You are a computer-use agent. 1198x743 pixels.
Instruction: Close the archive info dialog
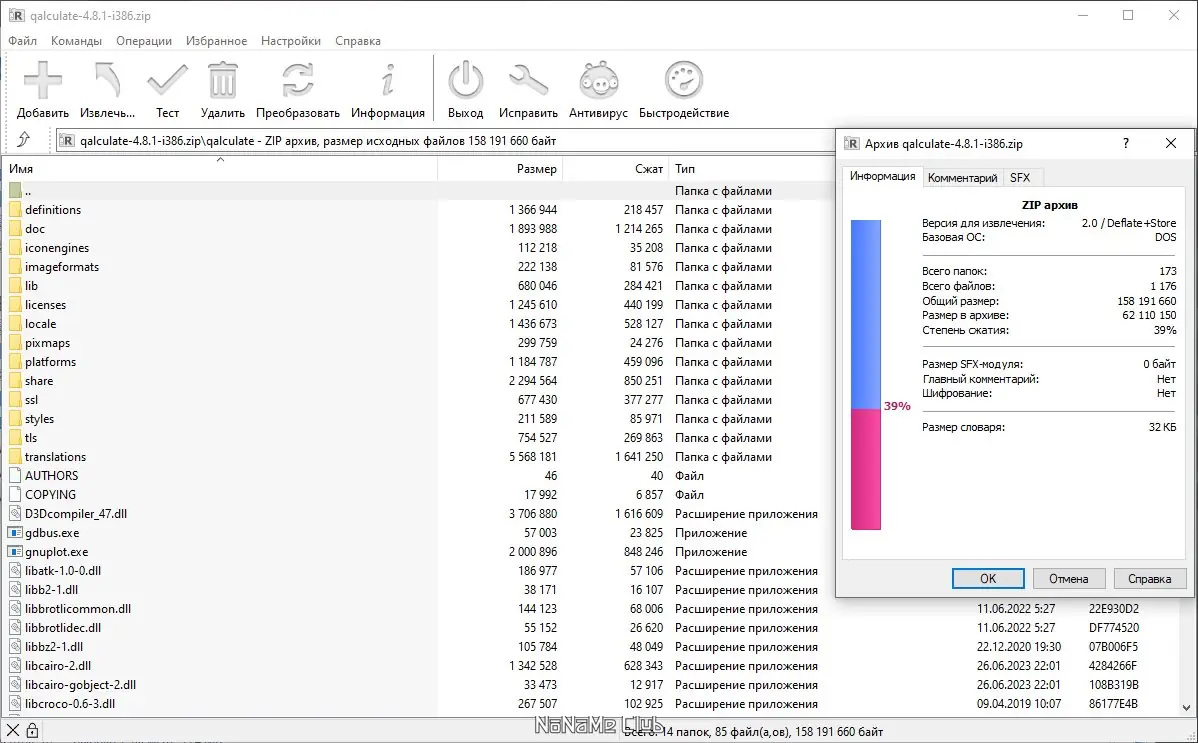pos(1170,143)
